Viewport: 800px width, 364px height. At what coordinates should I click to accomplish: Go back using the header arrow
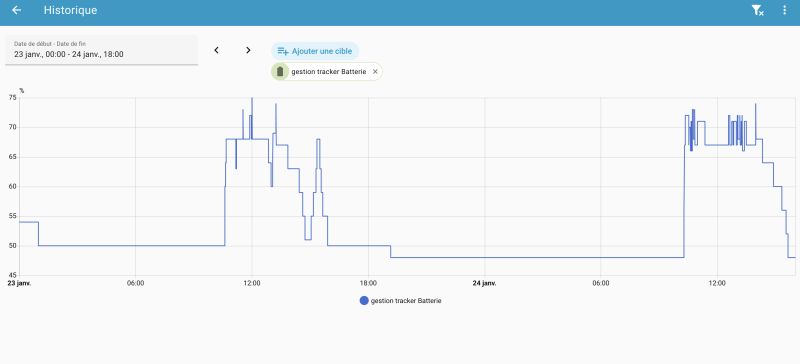(x=17, y=10)
